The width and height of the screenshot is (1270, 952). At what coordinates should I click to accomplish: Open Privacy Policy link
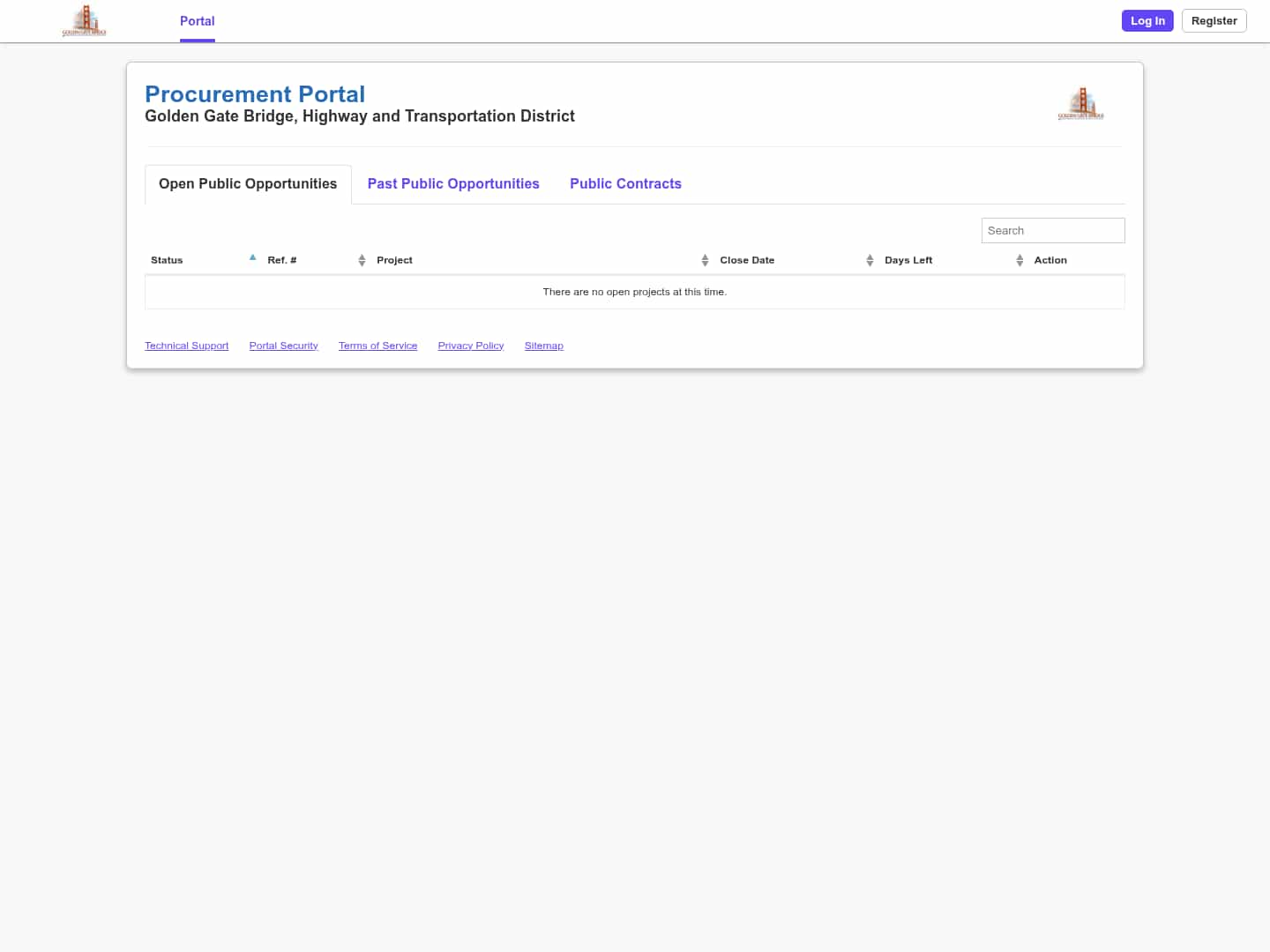pos(471,346)
